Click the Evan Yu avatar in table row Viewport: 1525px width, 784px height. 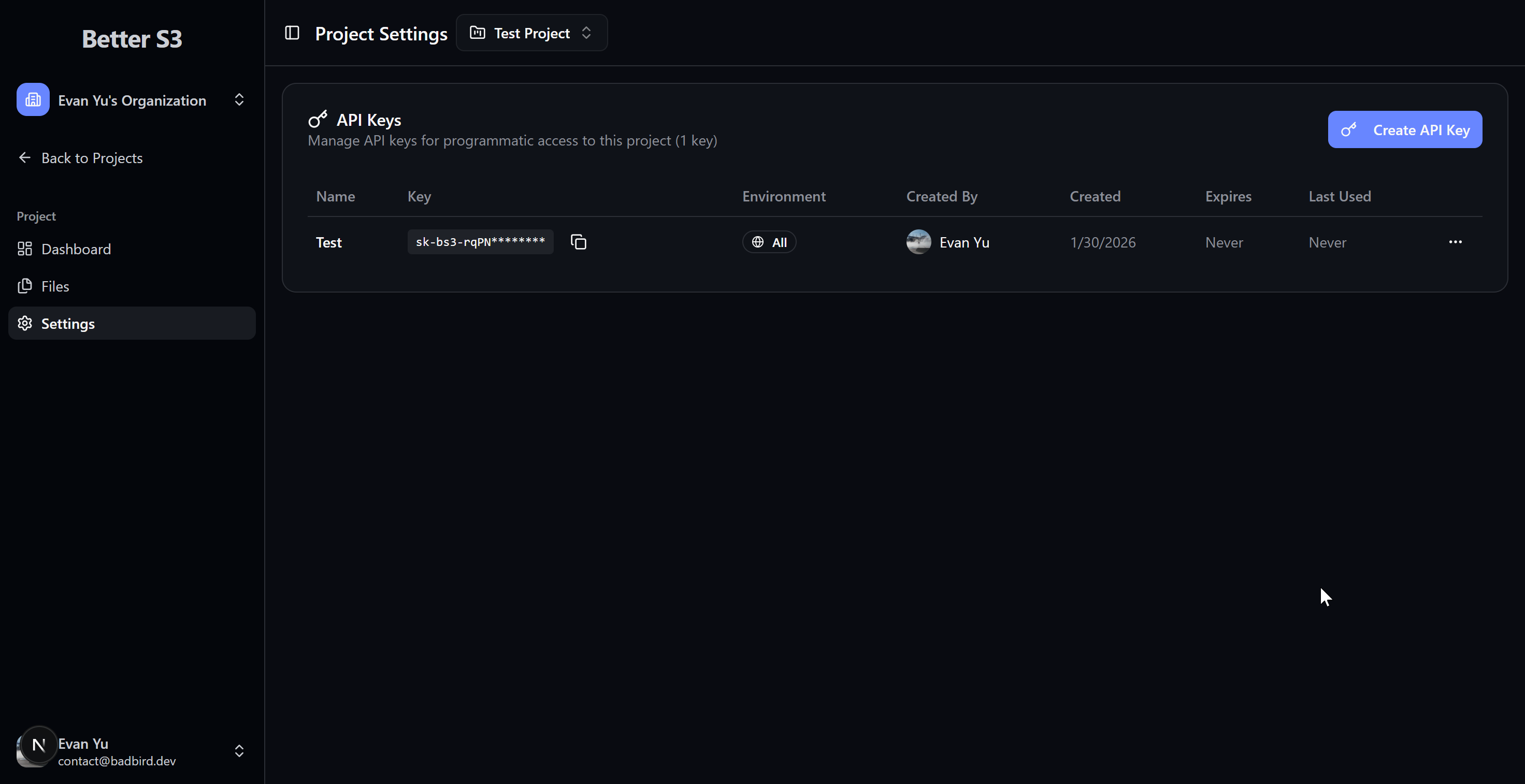tap(918, 242)
